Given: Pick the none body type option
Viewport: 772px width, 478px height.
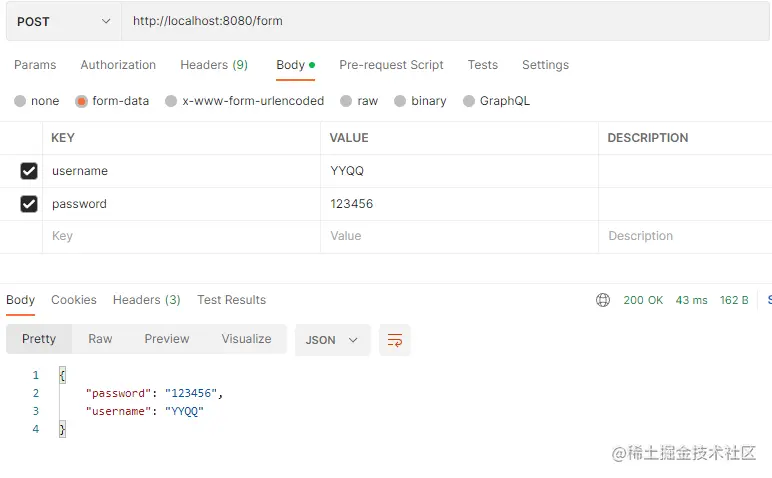Looking at the screenshot, I should click(x=20, y=101).
